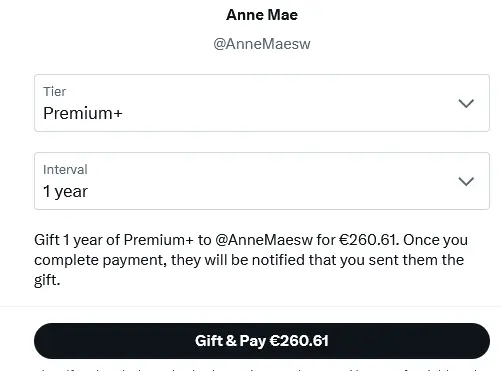Click the €260.61 price in the description

[x=369, y=240]
